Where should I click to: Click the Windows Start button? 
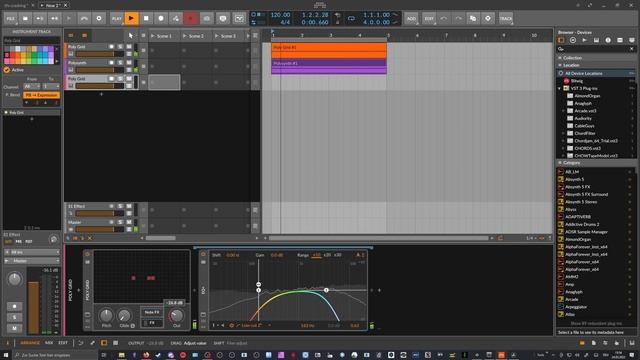6,355
